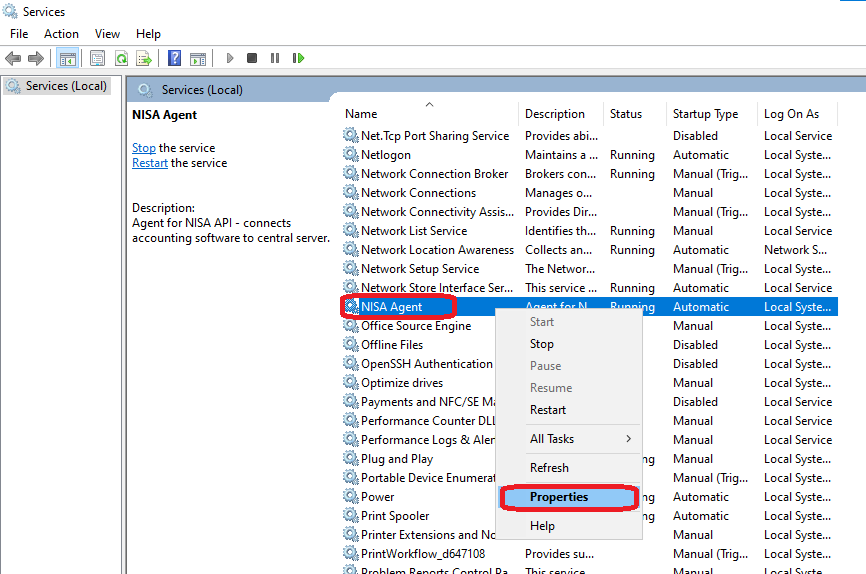Image resolution: width=866 pixels, height=574 pixels.
Task: Open the View menu
Action: [107, 34]
